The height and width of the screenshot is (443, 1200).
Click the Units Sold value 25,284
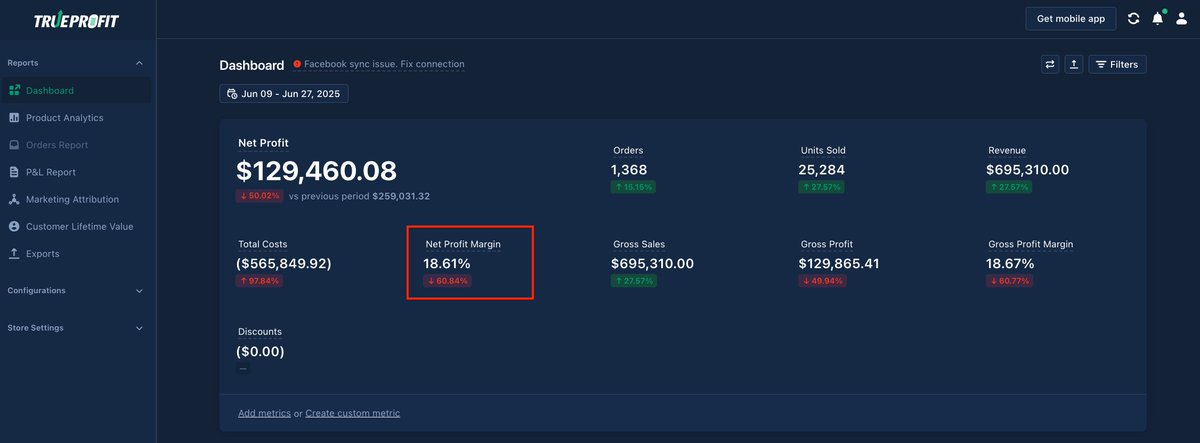822,170
